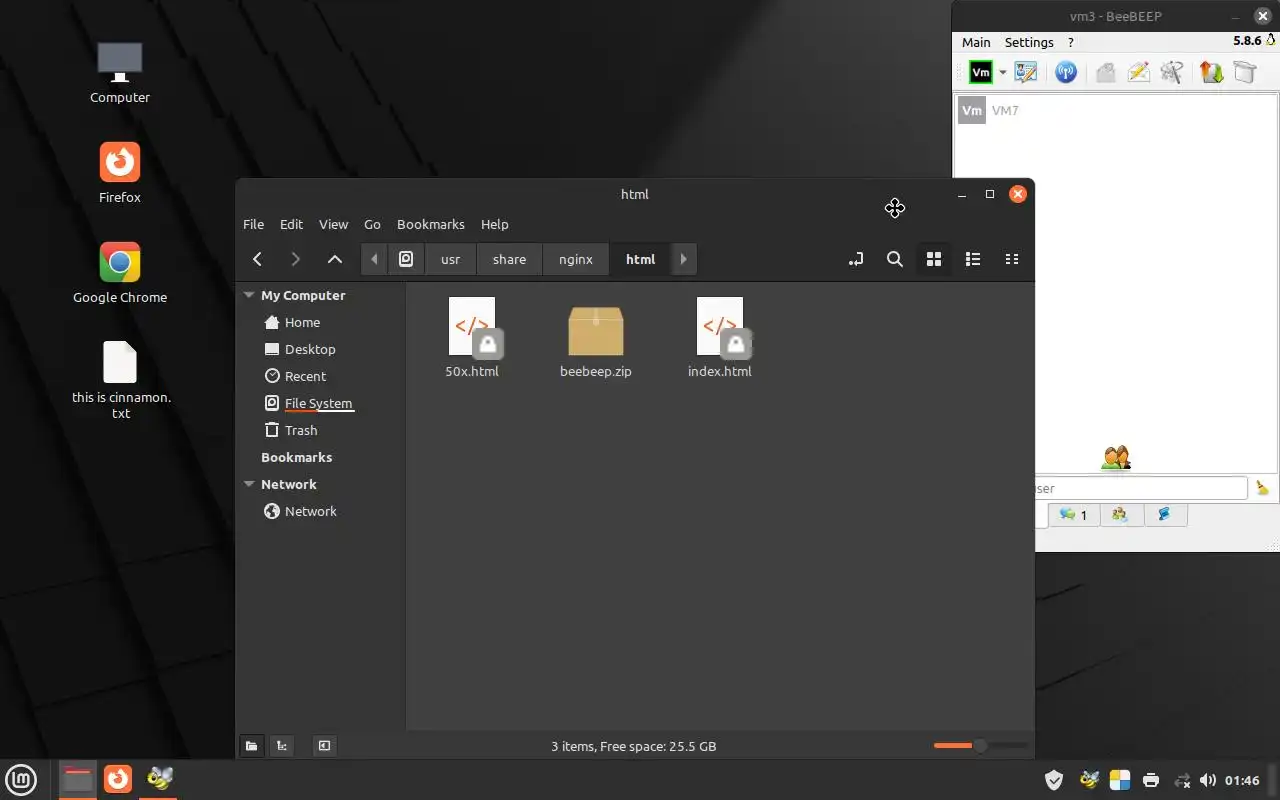Click the html path bar segment
The image size is (1280, 800).
click(640, 259)
